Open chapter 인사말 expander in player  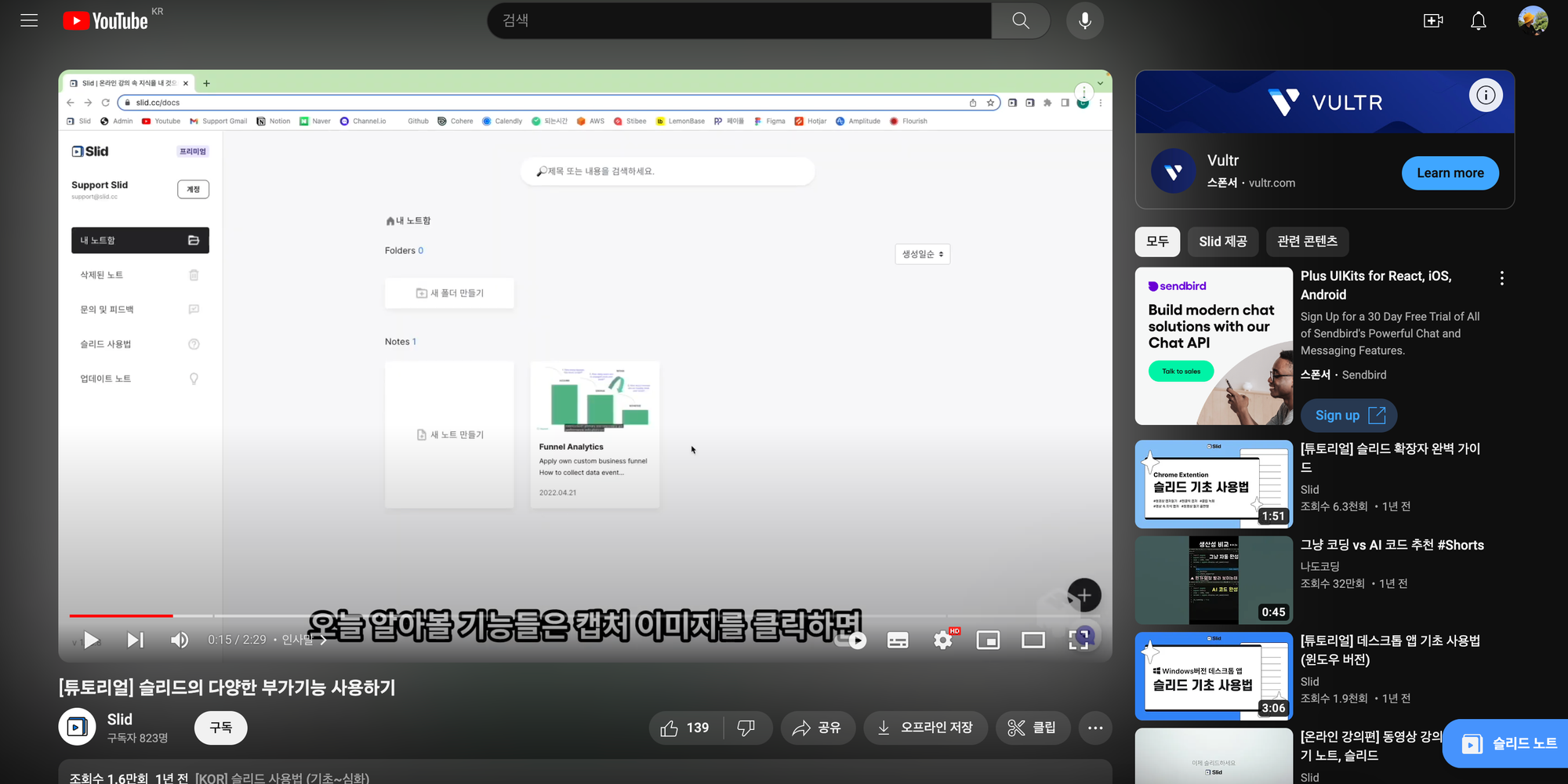(x=304, y=641)
